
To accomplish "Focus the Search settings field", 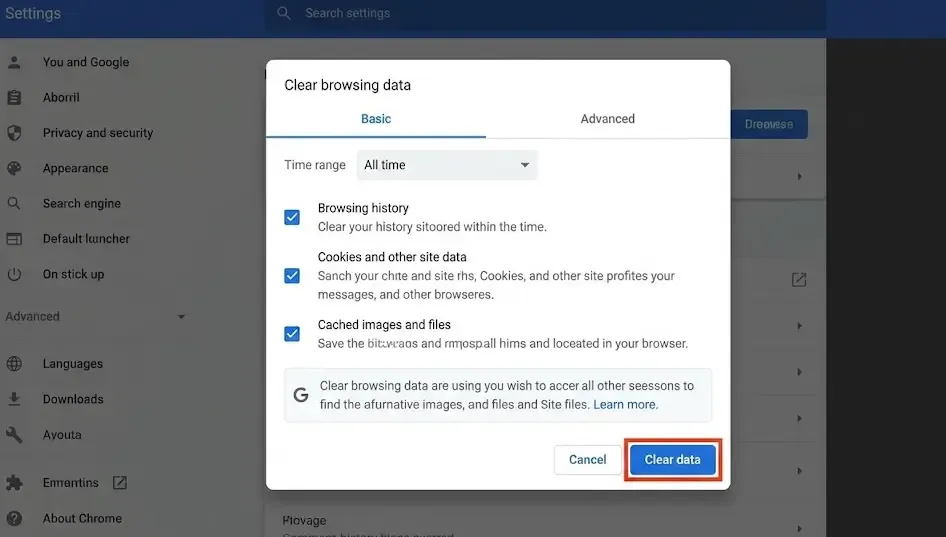I will [x=545, y=13].
